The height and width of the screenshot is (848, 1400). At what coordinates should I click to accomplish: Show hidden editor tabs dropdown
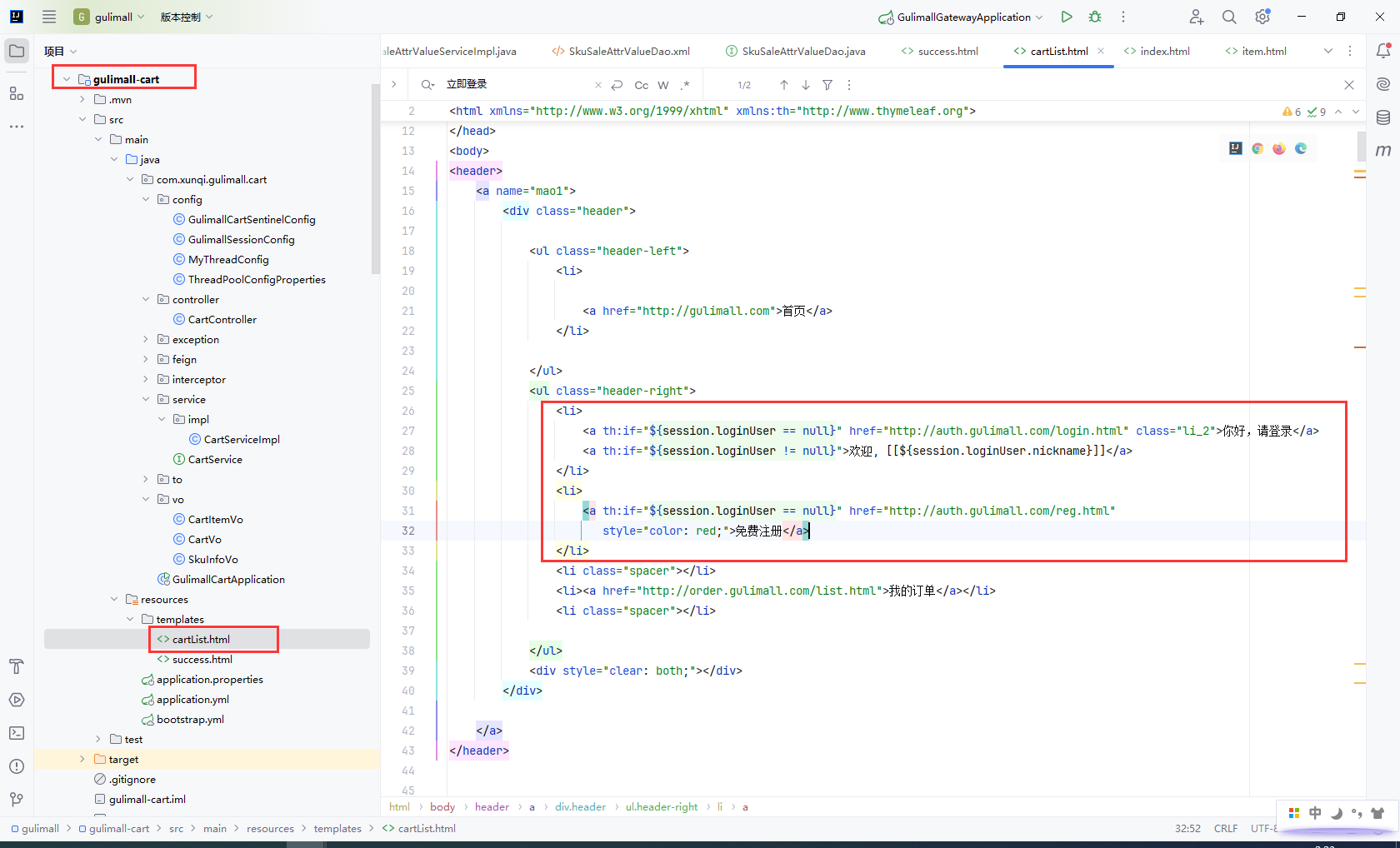[1328, 51]
